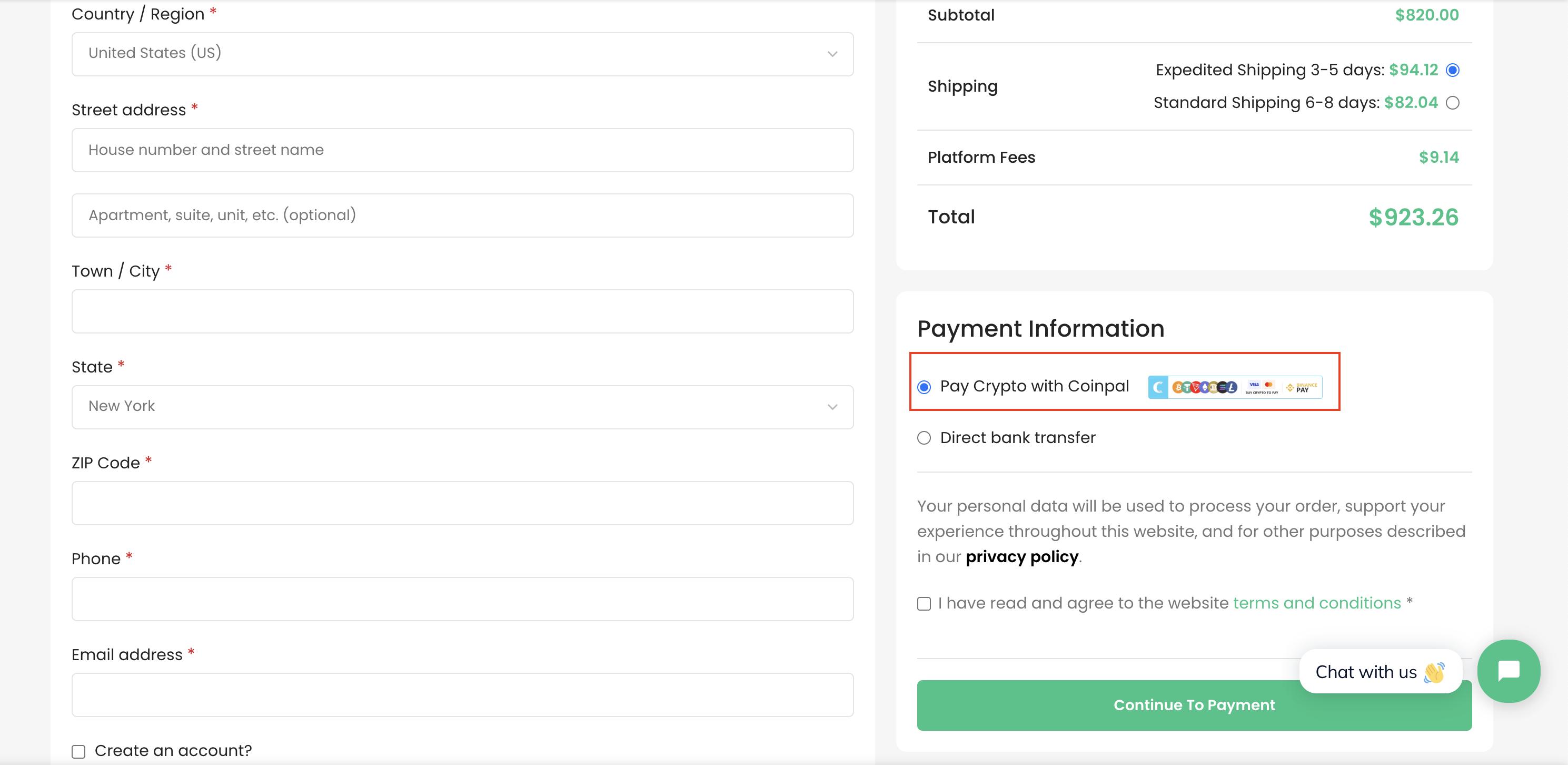Agree to the terms and conditions checkbox
The width and height of the screenshot is (1568, 765).
tap(924, 604)
